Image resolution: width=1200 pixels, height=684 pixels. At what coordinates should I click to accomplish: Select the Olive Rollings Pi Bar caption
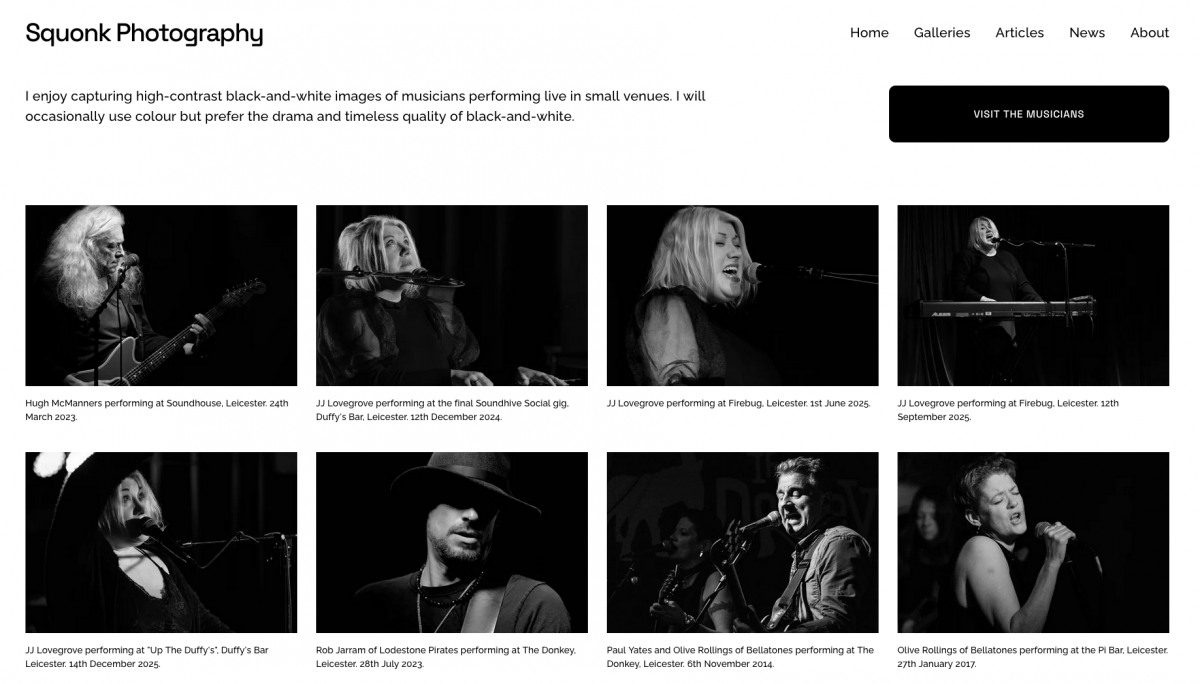(x=1033, y=657)
